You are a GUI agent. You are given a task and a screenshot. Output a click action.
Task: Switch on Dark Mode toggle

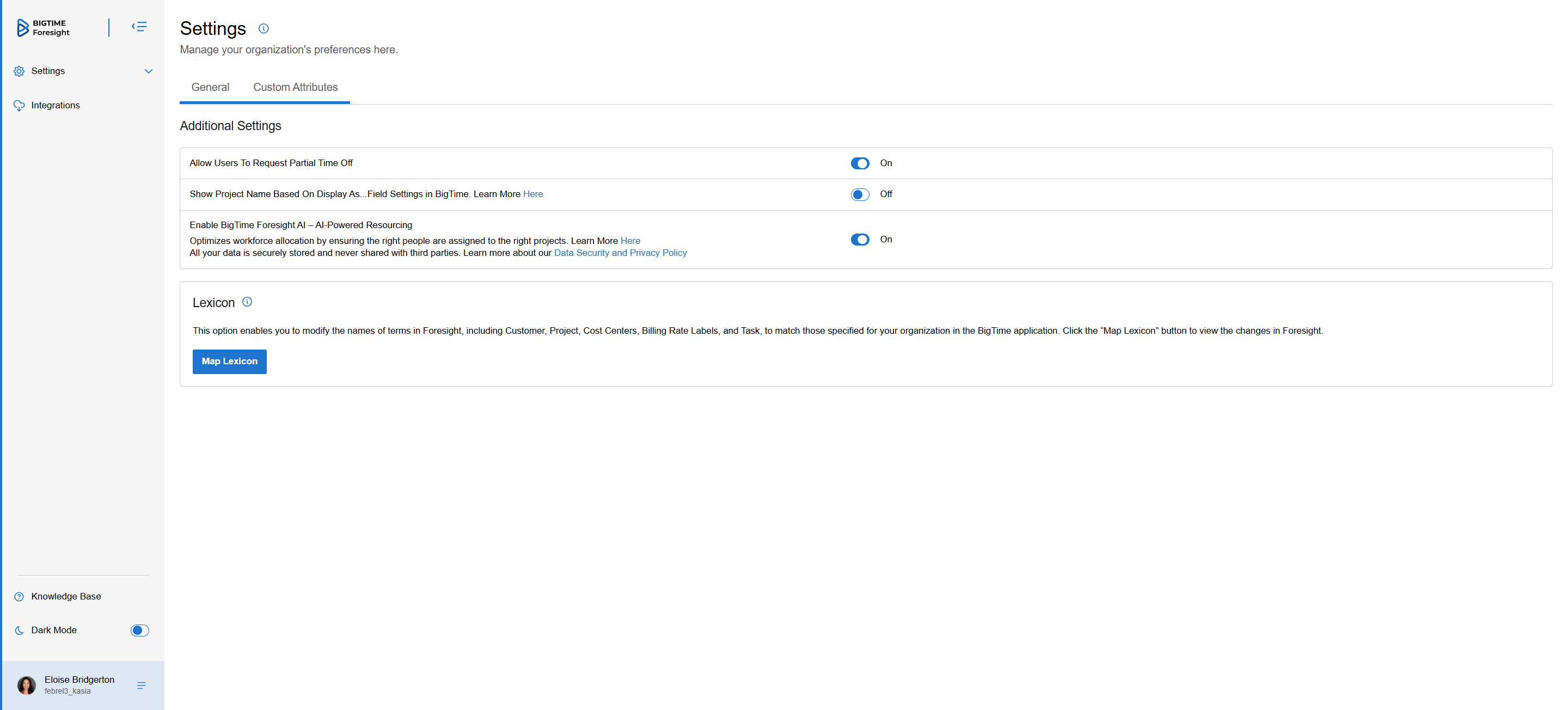point(139,630)
